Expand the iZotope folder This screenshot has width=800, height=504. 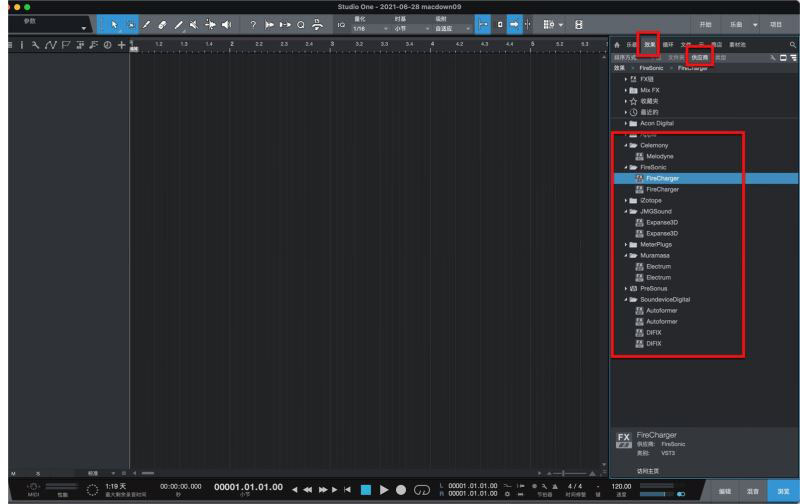click(x=626, y=200)
